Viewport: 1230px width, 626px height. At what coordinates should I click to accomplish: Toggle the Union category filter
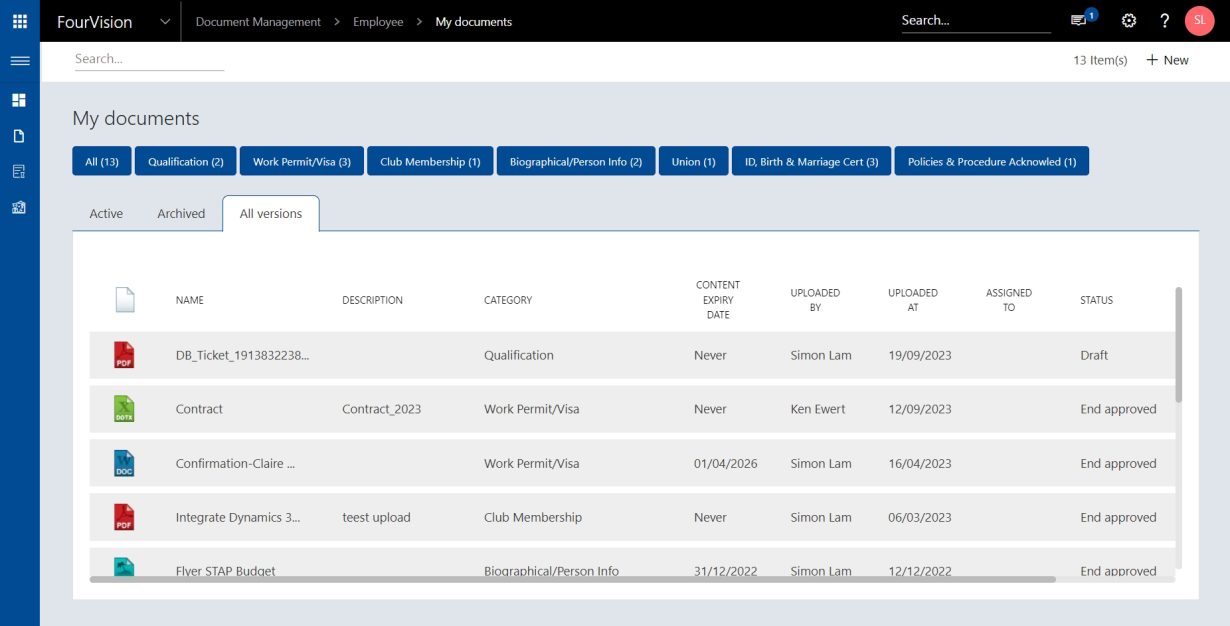click(x=693, y=161)
